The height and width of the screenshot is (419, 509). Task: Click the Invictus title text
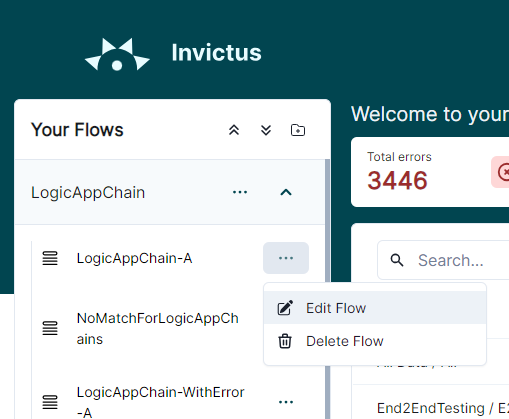point(216,53)
